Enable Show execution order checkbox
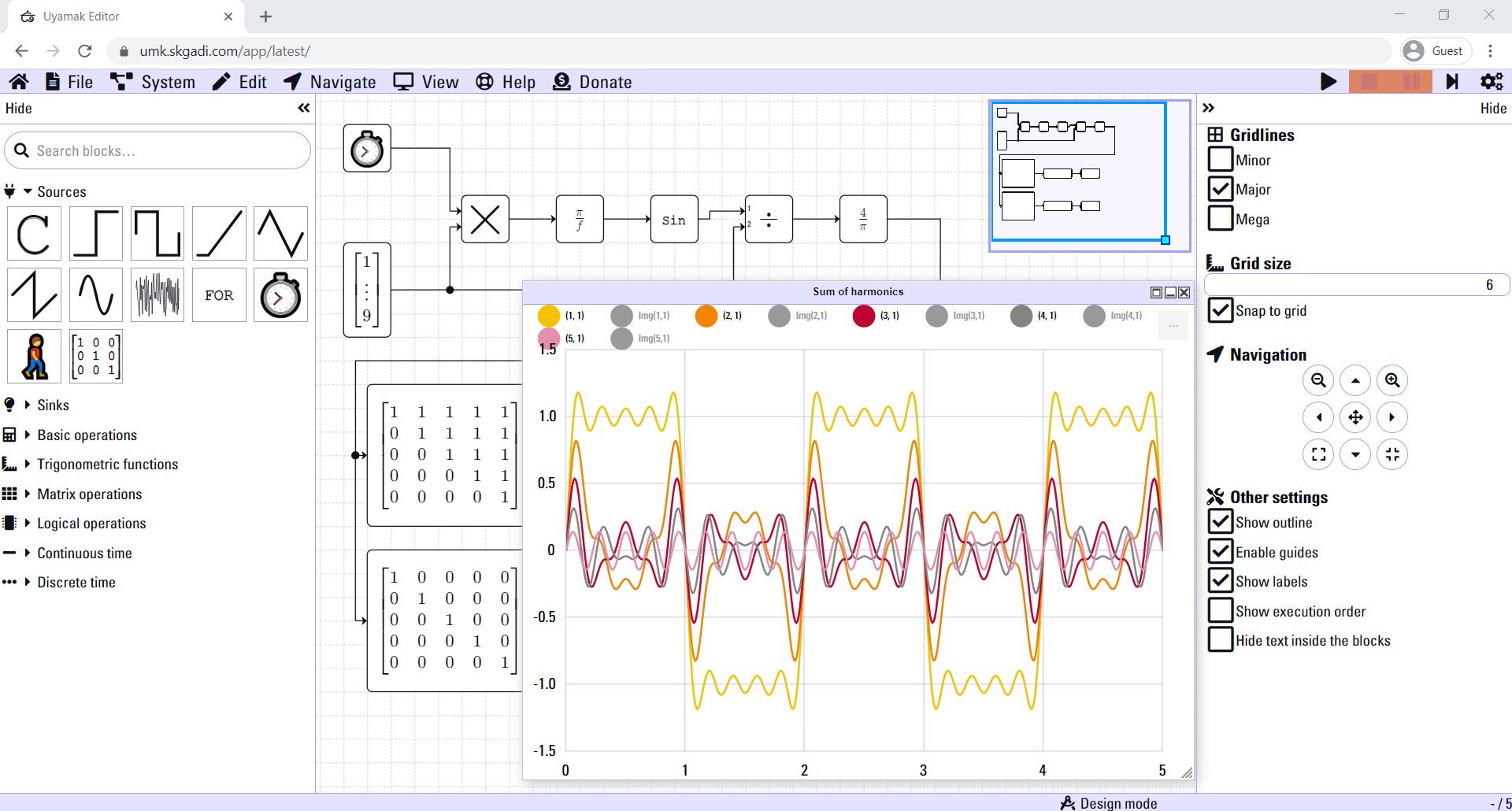 pyautogui.click(x=1221, y=611)
